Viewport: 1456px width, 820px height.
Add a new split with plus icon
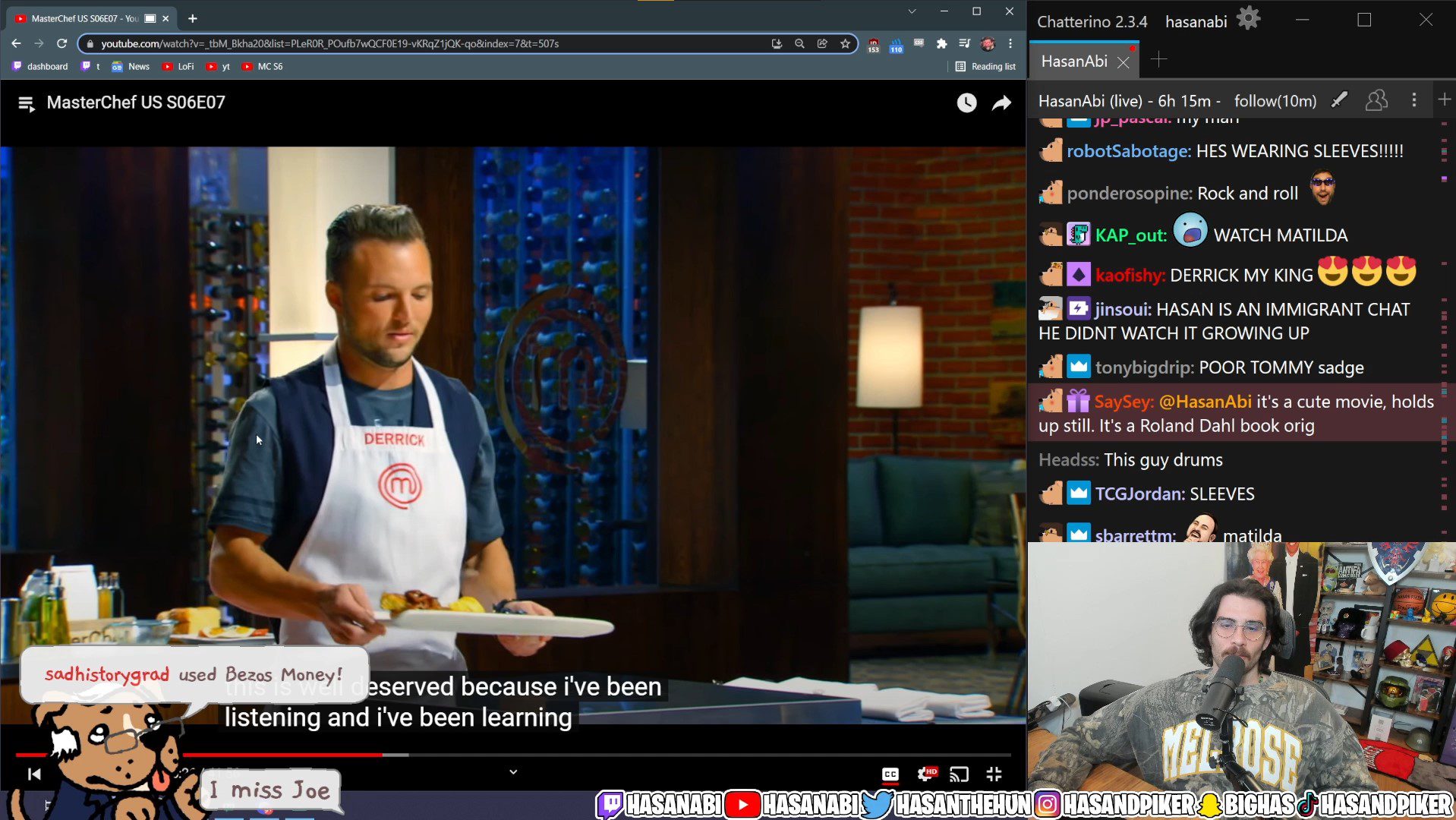pyautogui.click(x=1444, y=99)
